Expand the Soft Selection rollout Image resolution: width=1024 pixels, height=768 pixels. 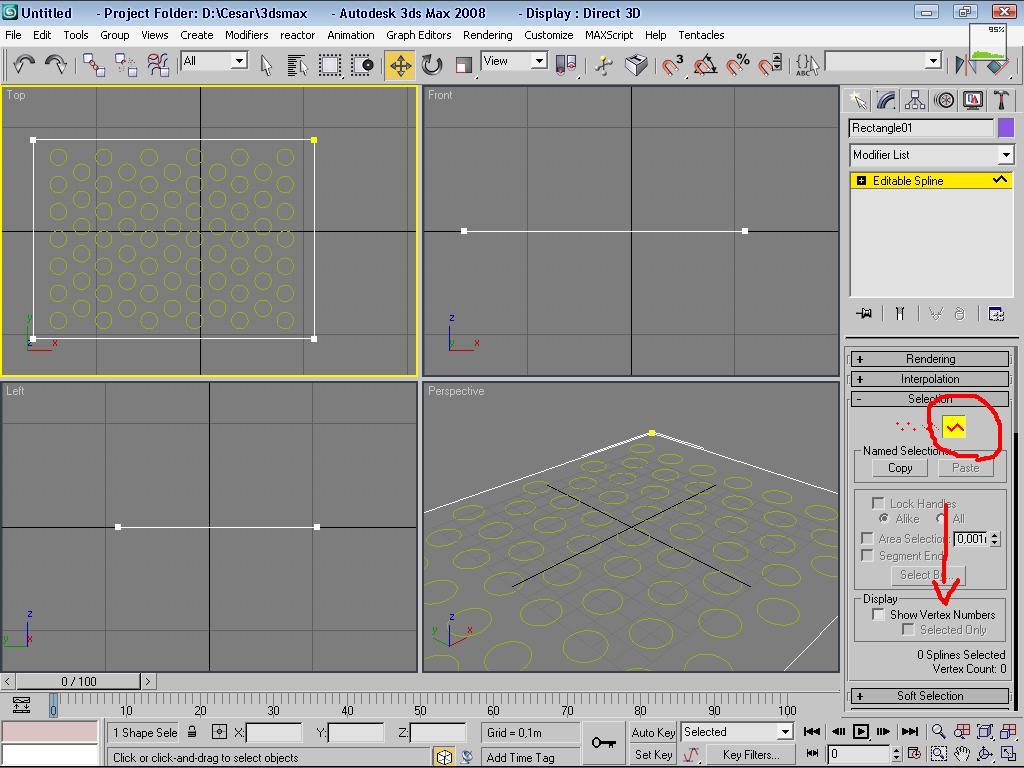click(x=930, y=696)
